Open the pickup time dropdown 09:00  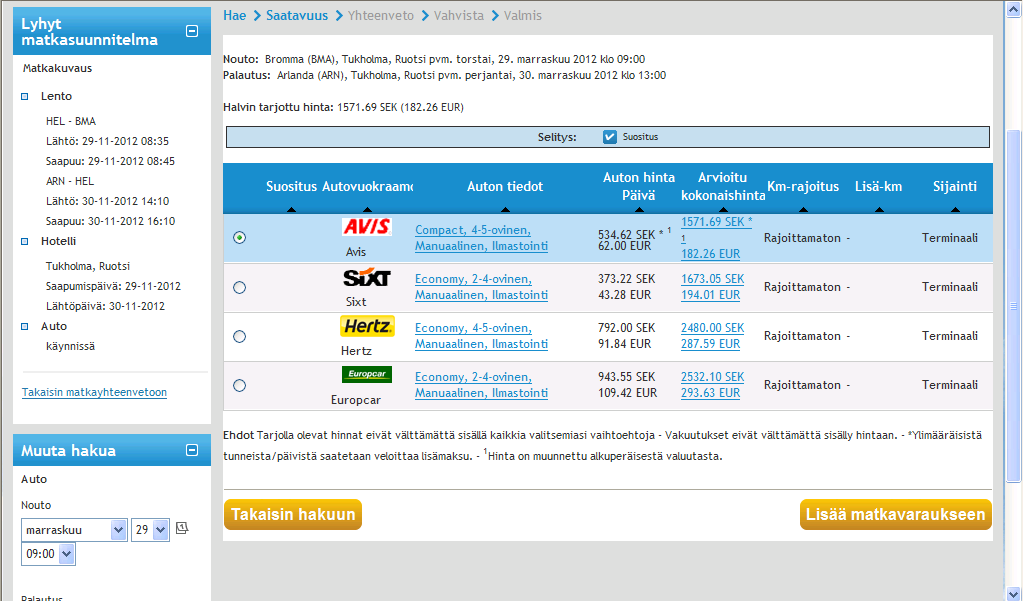[48, 554]
